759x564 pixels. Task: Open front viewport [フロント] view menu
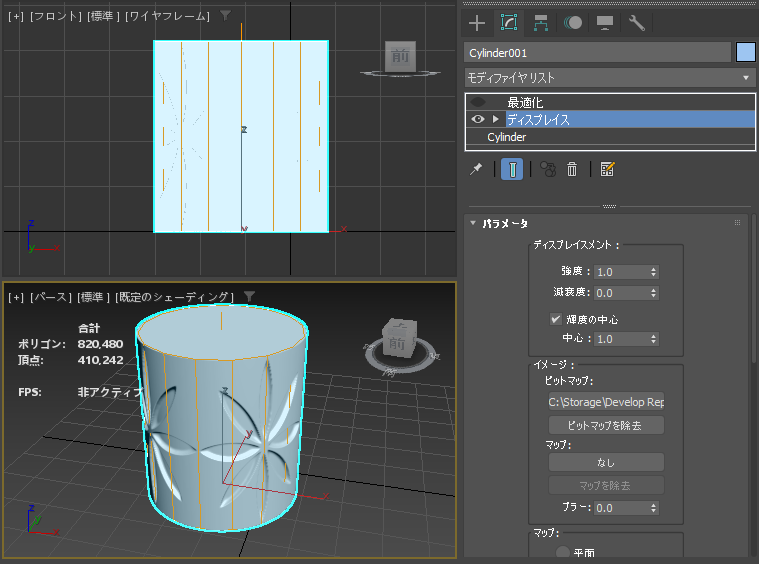point(56,16)
